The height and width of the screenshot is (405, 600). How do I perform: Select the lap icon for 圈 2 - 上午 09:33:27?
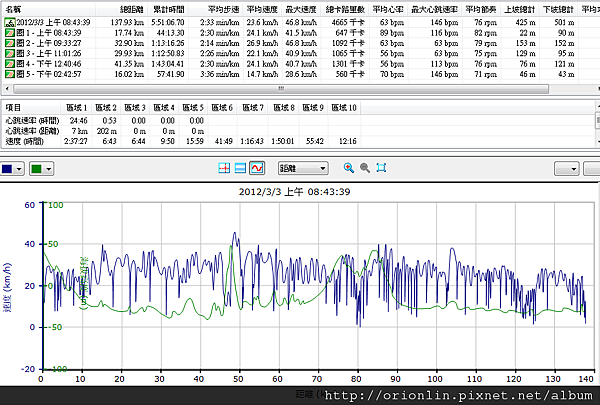click(10, 43)
